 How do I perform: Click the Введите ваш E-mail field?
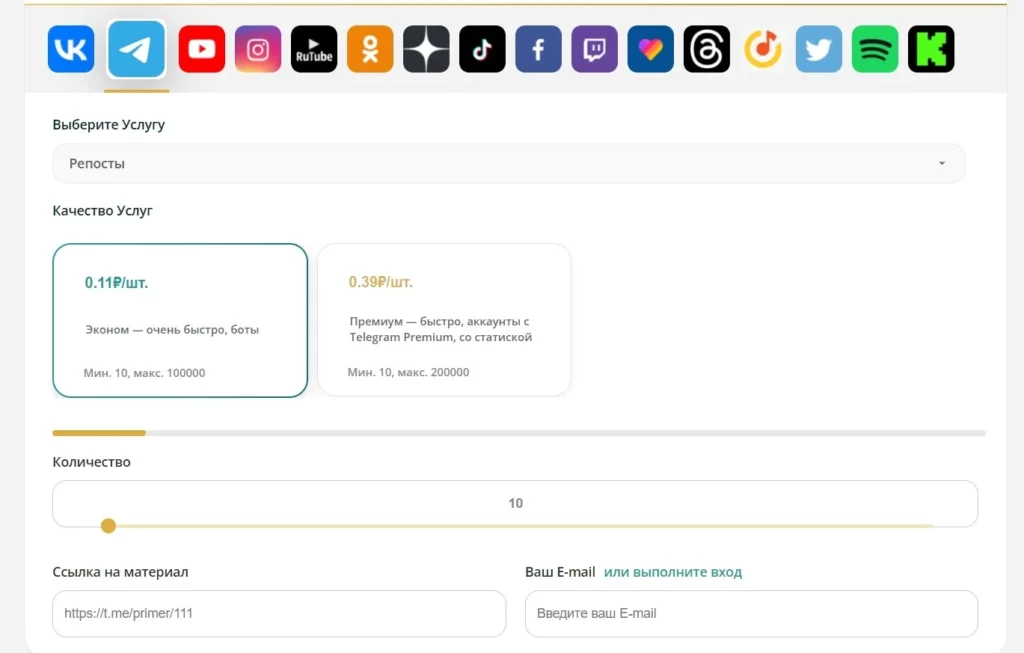coord(752,613)
